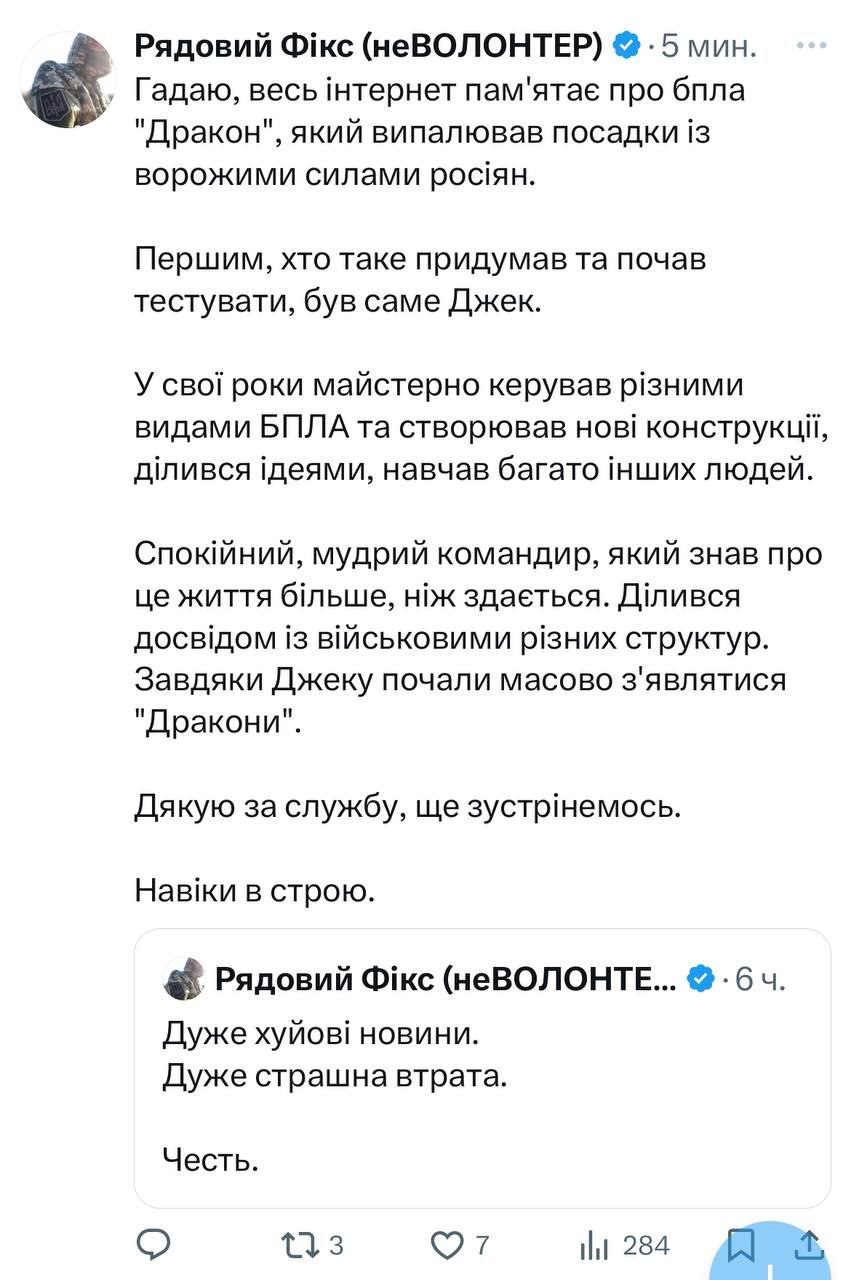Open the small avatar in the quoted post
This screenshot has height=1280, width=851.
[183, 978]
